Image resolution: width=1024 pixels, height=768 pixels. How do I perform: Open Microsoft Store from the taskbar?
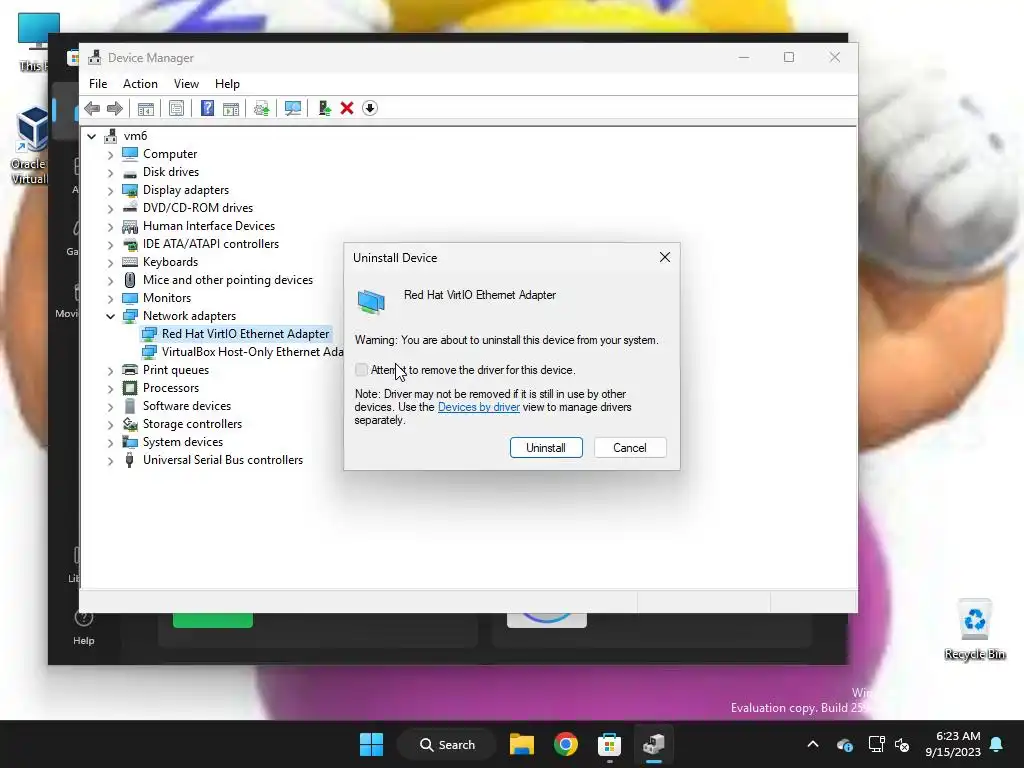tap(609, 744)
